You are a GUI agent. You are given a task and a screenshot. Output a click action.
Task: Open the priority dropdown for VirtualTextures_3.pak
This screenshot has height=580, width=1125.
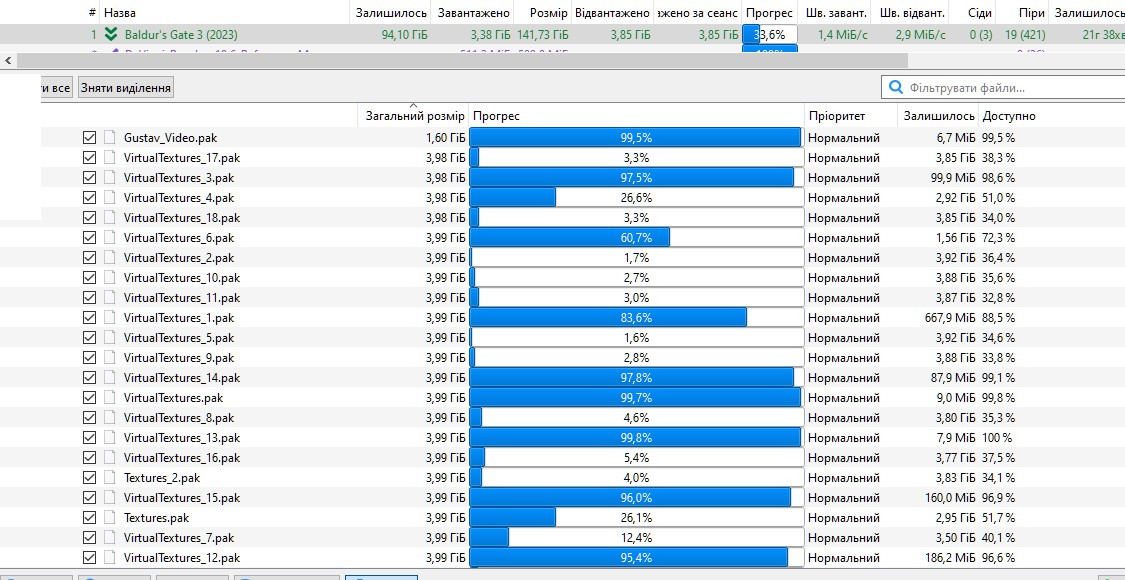pyautogui.click(x=850, y=178)
